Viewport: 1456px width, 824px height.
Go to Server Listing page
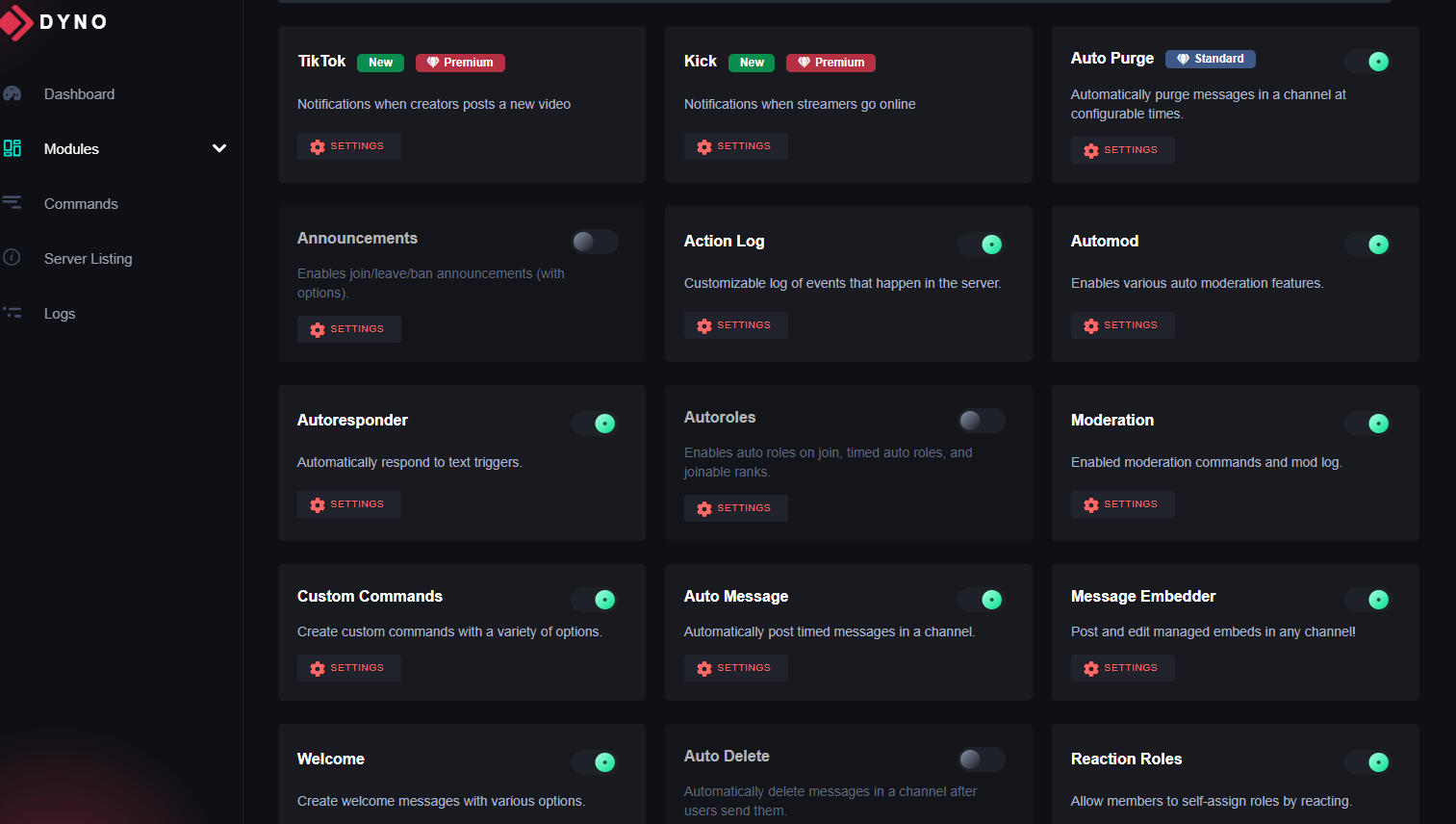[x=88, y=259]
